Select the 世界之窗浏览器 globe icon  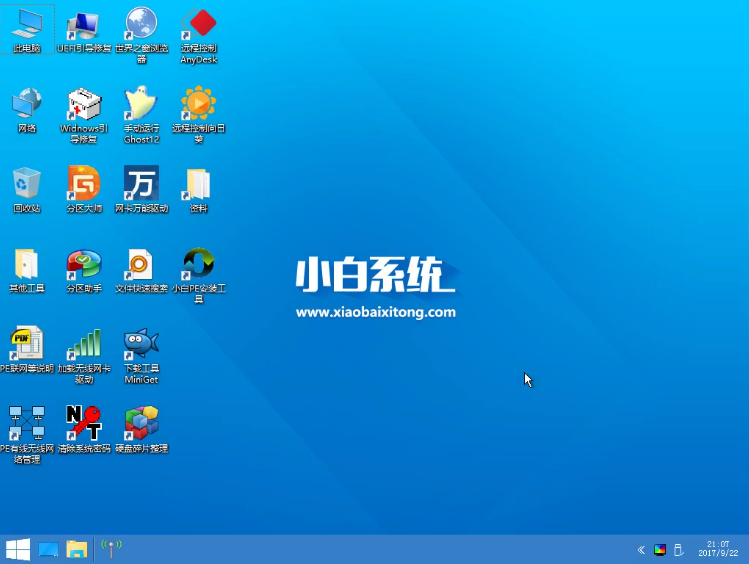[x=141, y=24]
